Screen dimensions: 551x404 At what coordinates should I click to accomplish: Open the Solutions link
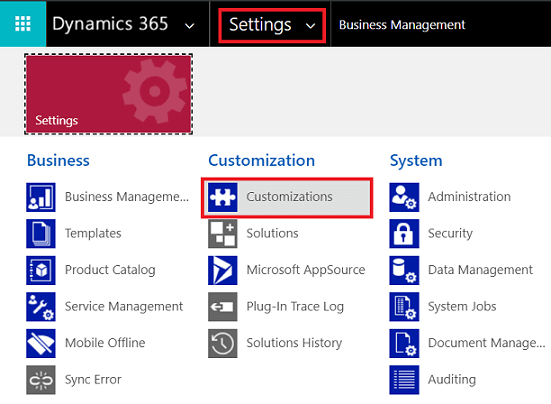pyautogui.click(x=272, y=233)
